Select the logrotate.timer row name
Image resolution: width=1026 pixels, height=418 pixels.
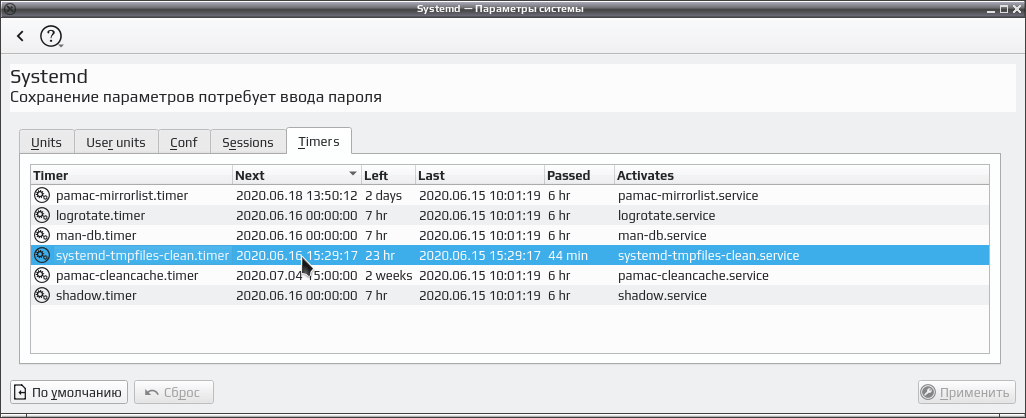pos(101,215)
